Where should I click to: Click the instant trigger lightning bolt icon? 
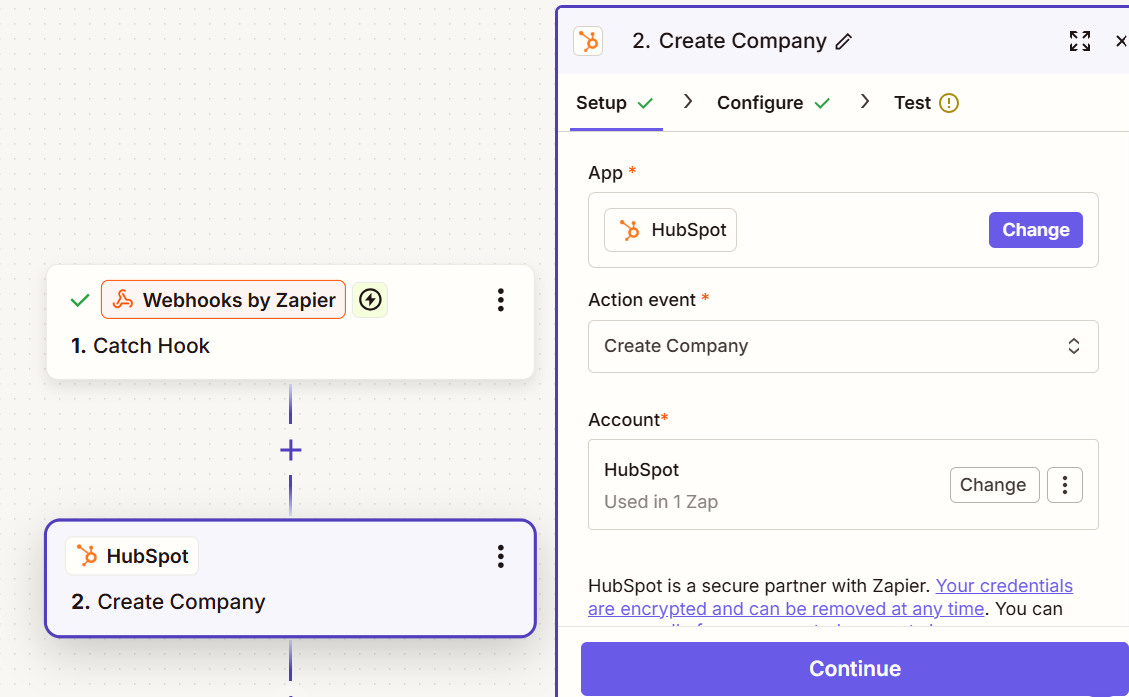370,300
